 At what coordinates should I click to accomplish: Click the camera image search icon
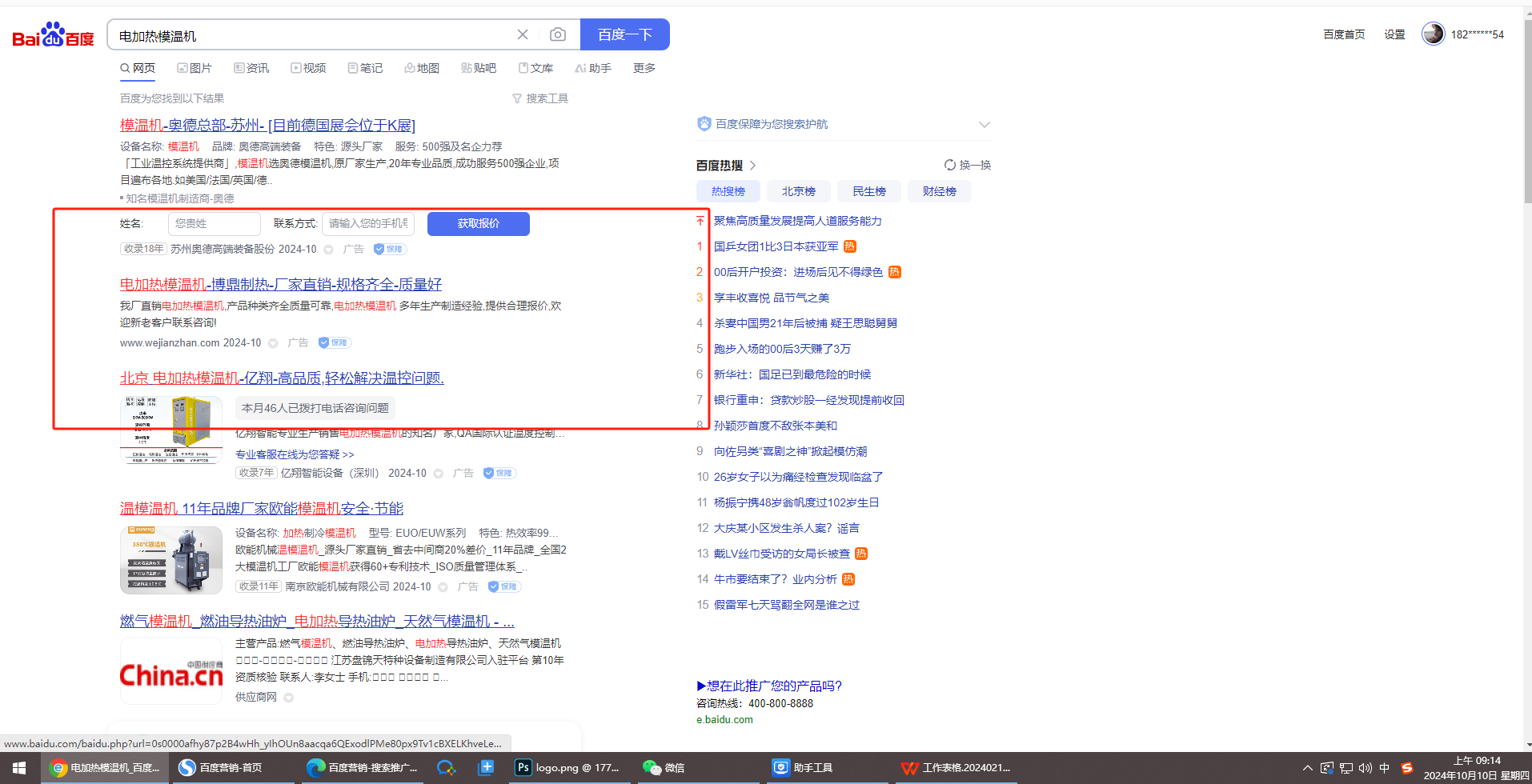pyautogui.click(x=558, y=34)
